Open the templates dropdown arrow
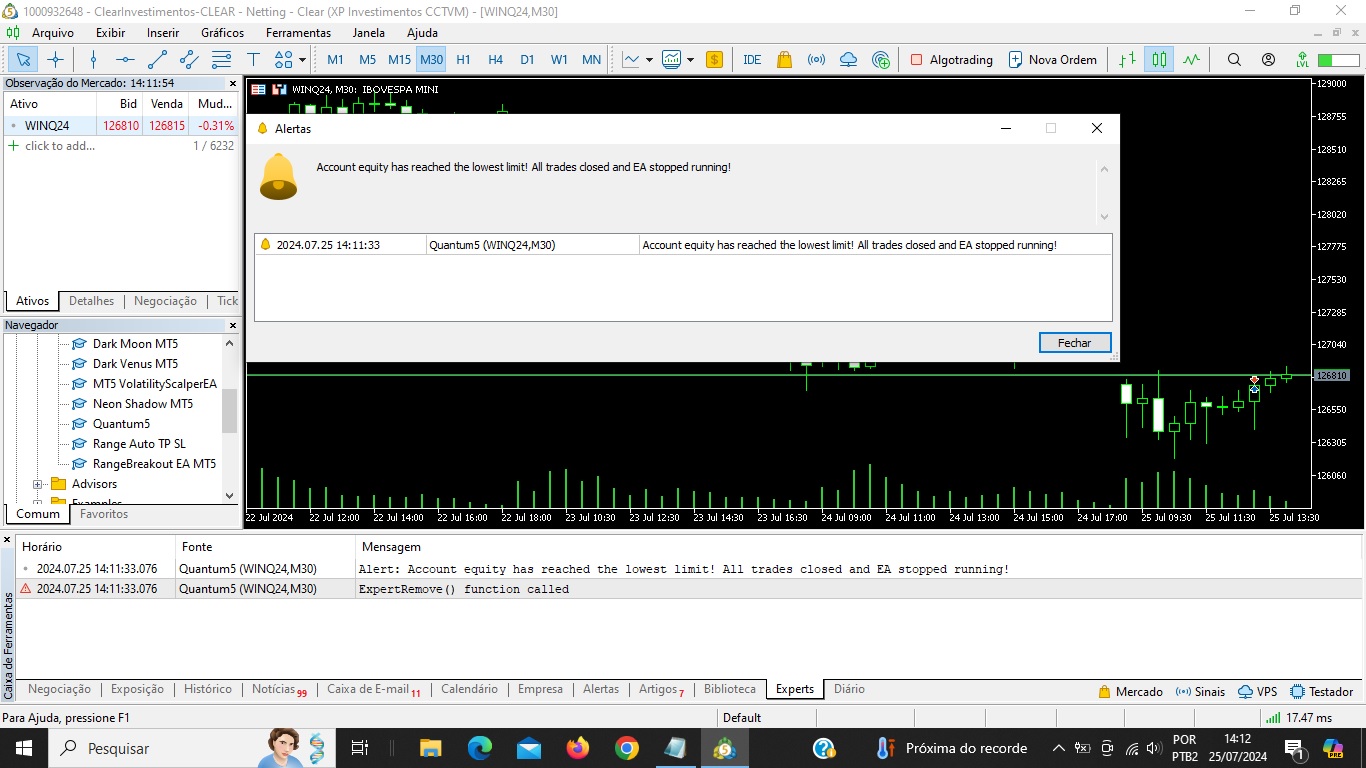This screenshot has width=1366, height=768. click(690, 60)
